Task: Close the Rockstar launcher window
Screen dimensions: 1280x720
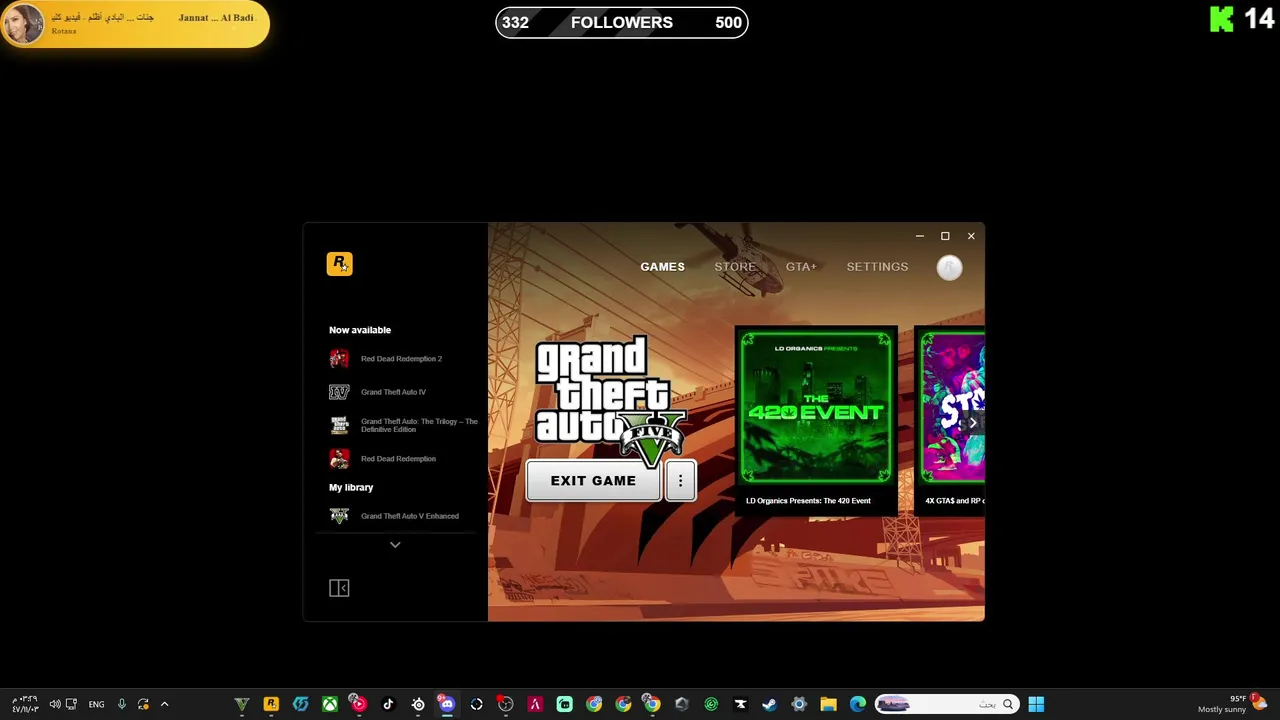Action: pyautogui.click(x=971, y=237)
